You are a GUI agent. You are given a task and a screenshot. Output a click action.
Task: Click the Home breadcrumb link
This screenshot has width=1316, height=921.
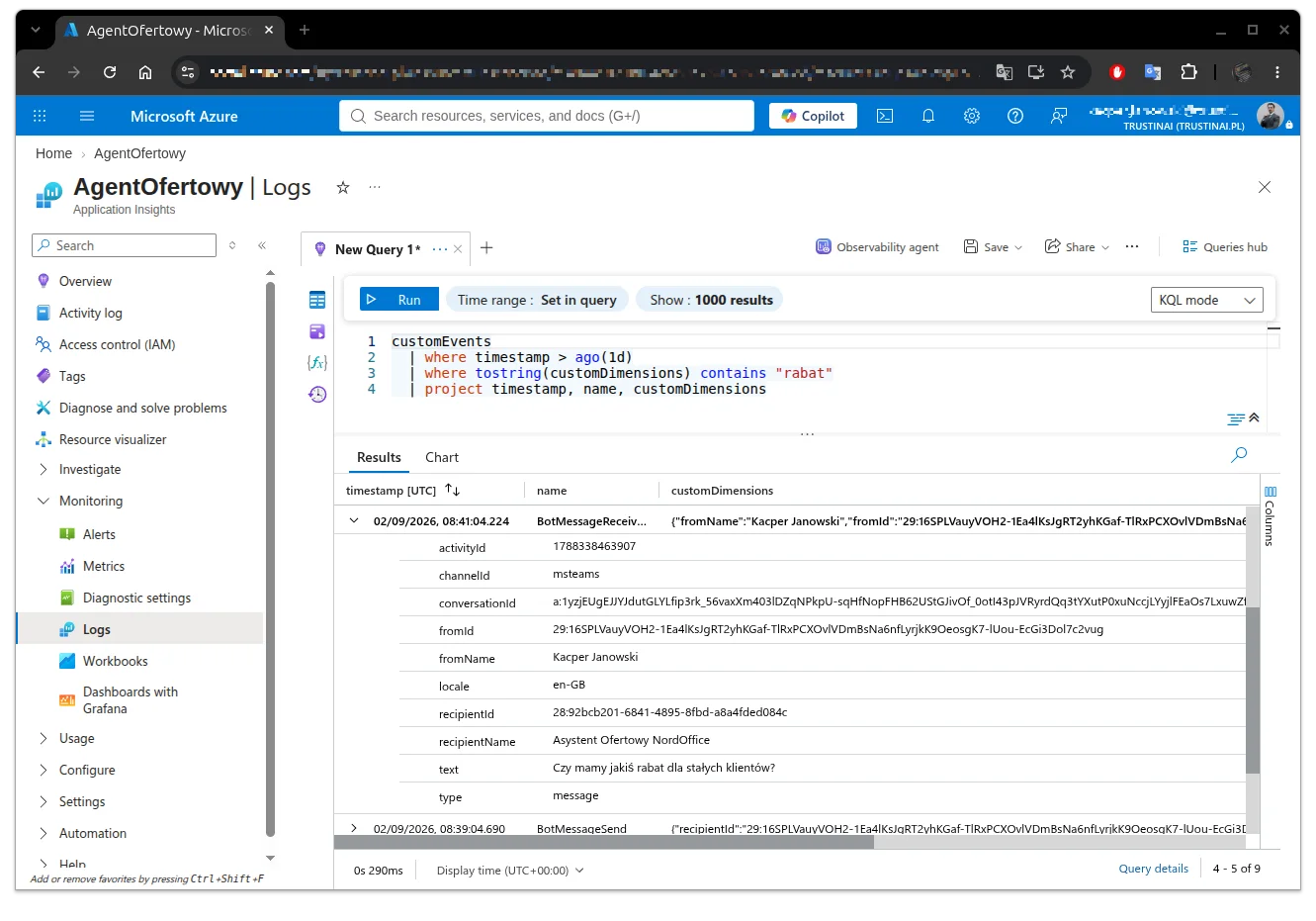pyautogui.click(x=53, y=153)
